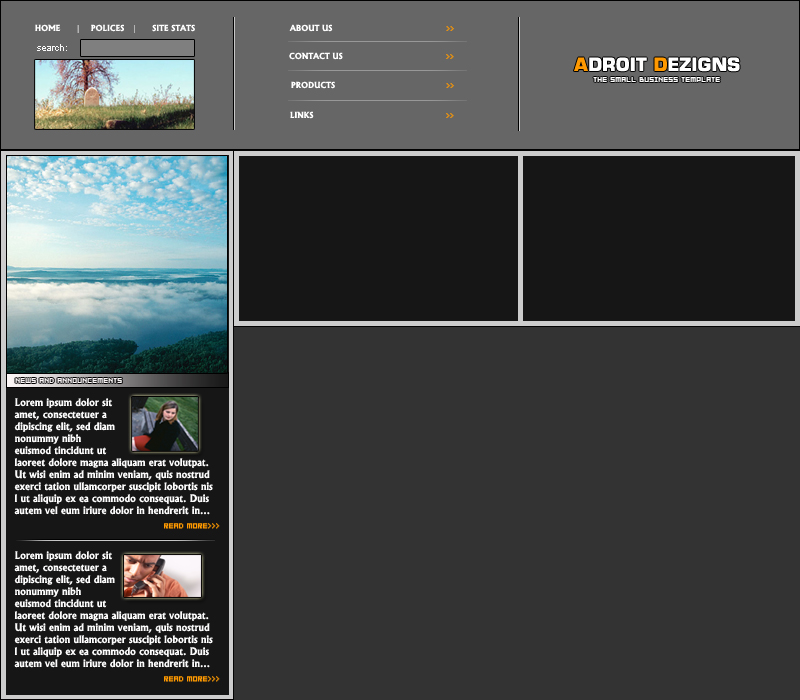800x700 pixels.
Task: Click 'The Small Business Template' tagline
Action: (x=656, y=80)
